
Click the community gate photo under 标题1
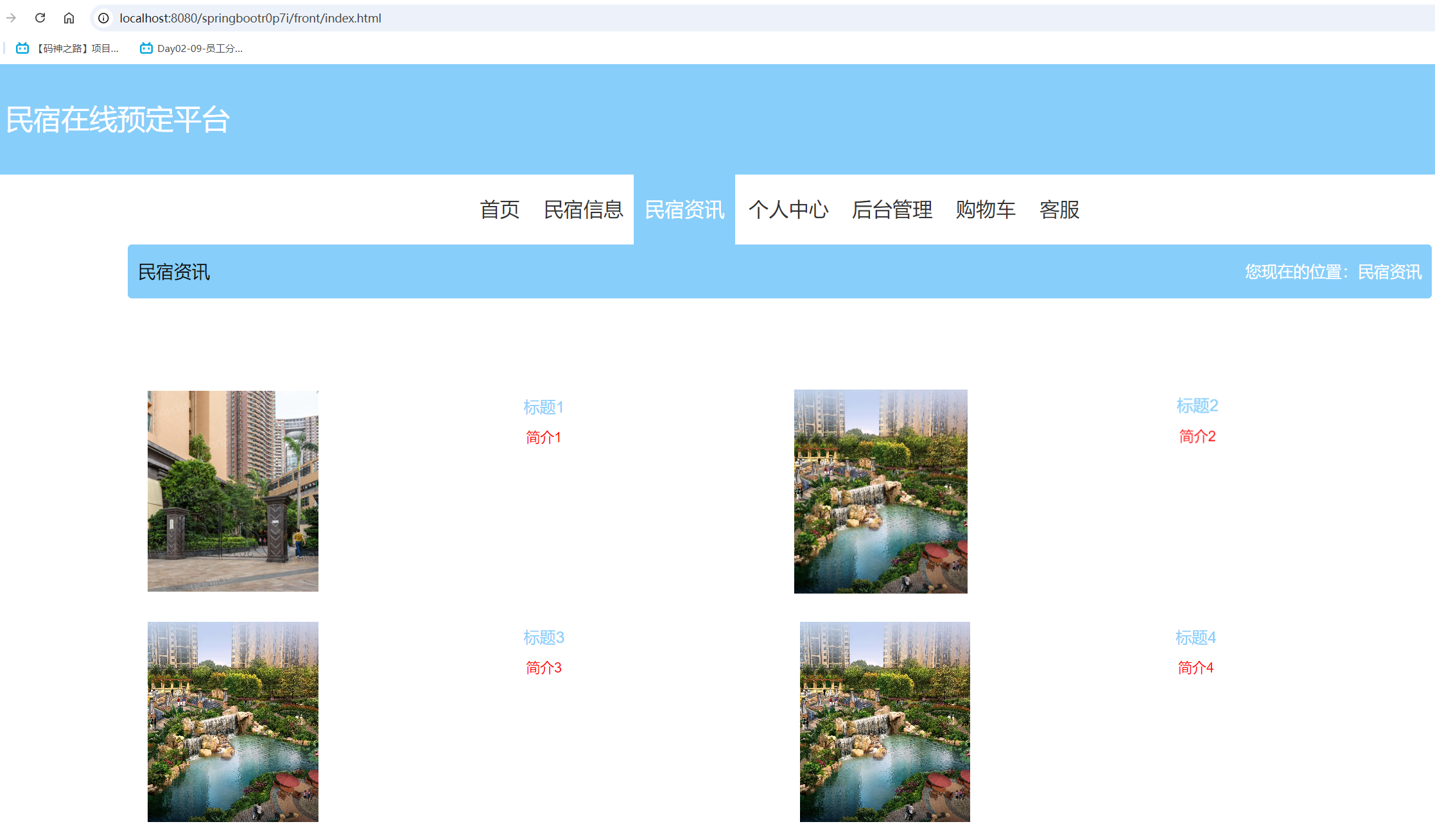(232, 491)
